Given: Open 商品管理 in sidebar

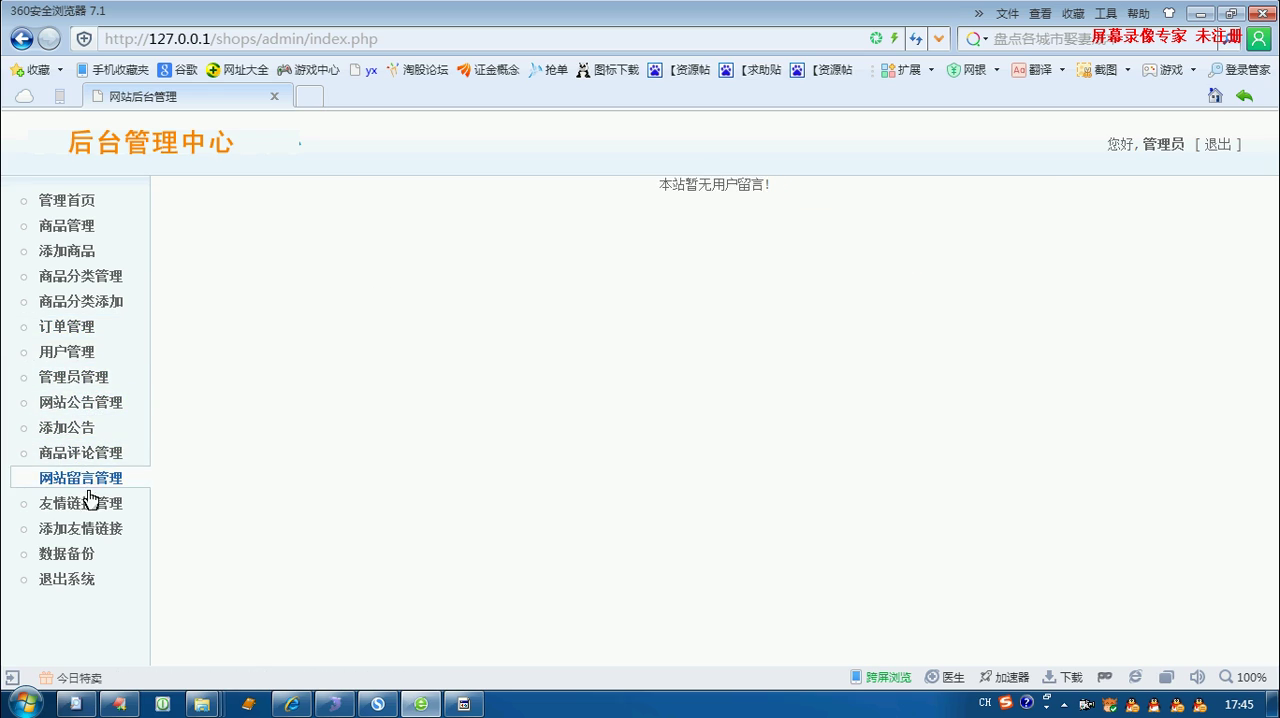Looking at the screenshot, I should (x=67, y=226).
